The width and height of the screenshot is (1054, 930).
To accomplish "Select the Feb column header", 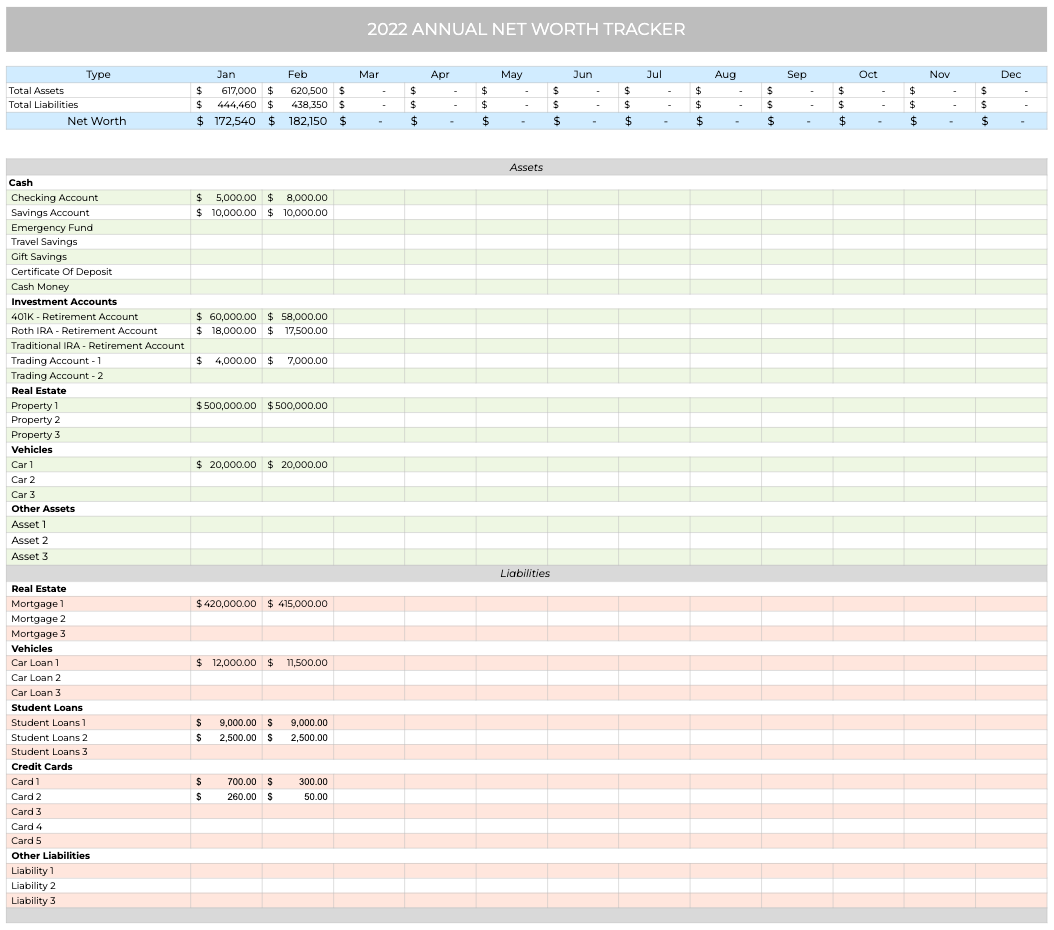I will pos(297,75).
